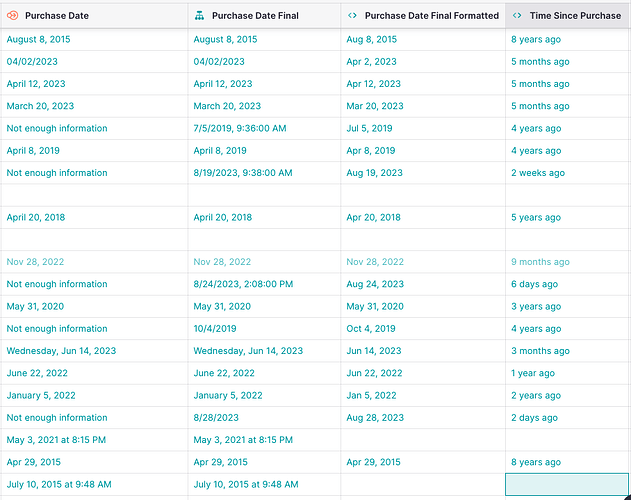
Task: Select the 'May 31, 2020' formatted cell
Action: coord(423,306)
